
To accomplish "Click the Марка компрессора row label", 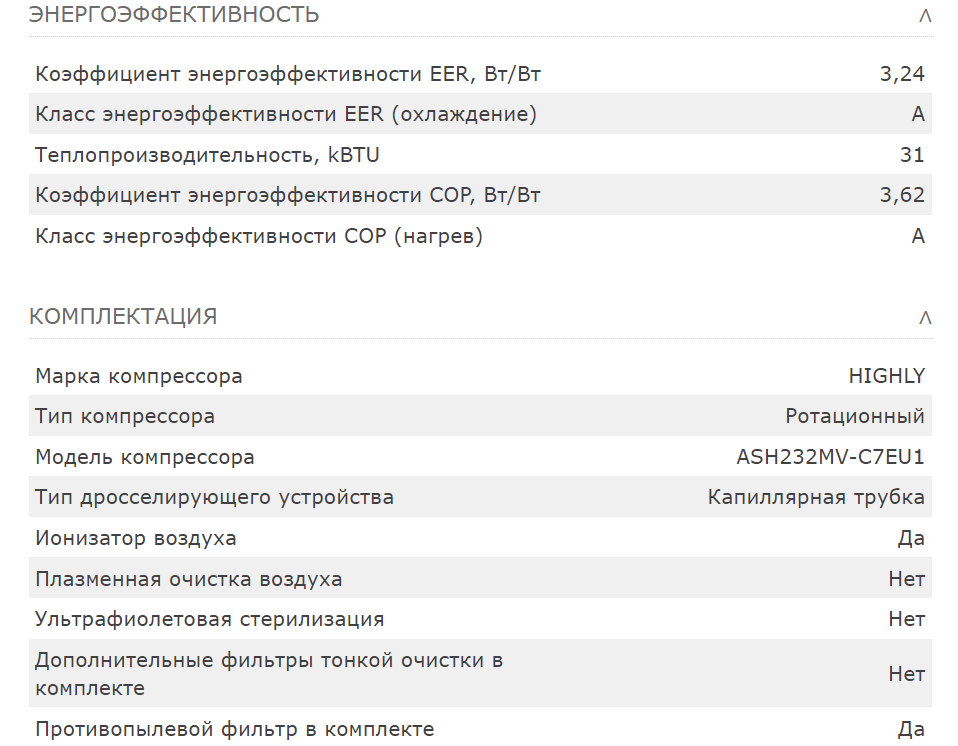I will (x=139, y=376).
